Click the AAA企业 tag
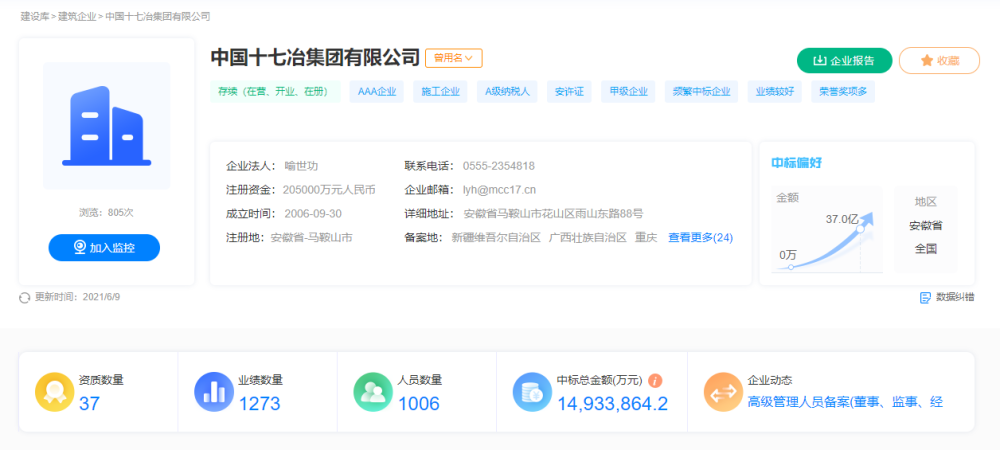This screenshot has height=450, width=1000. pos(376,92)
